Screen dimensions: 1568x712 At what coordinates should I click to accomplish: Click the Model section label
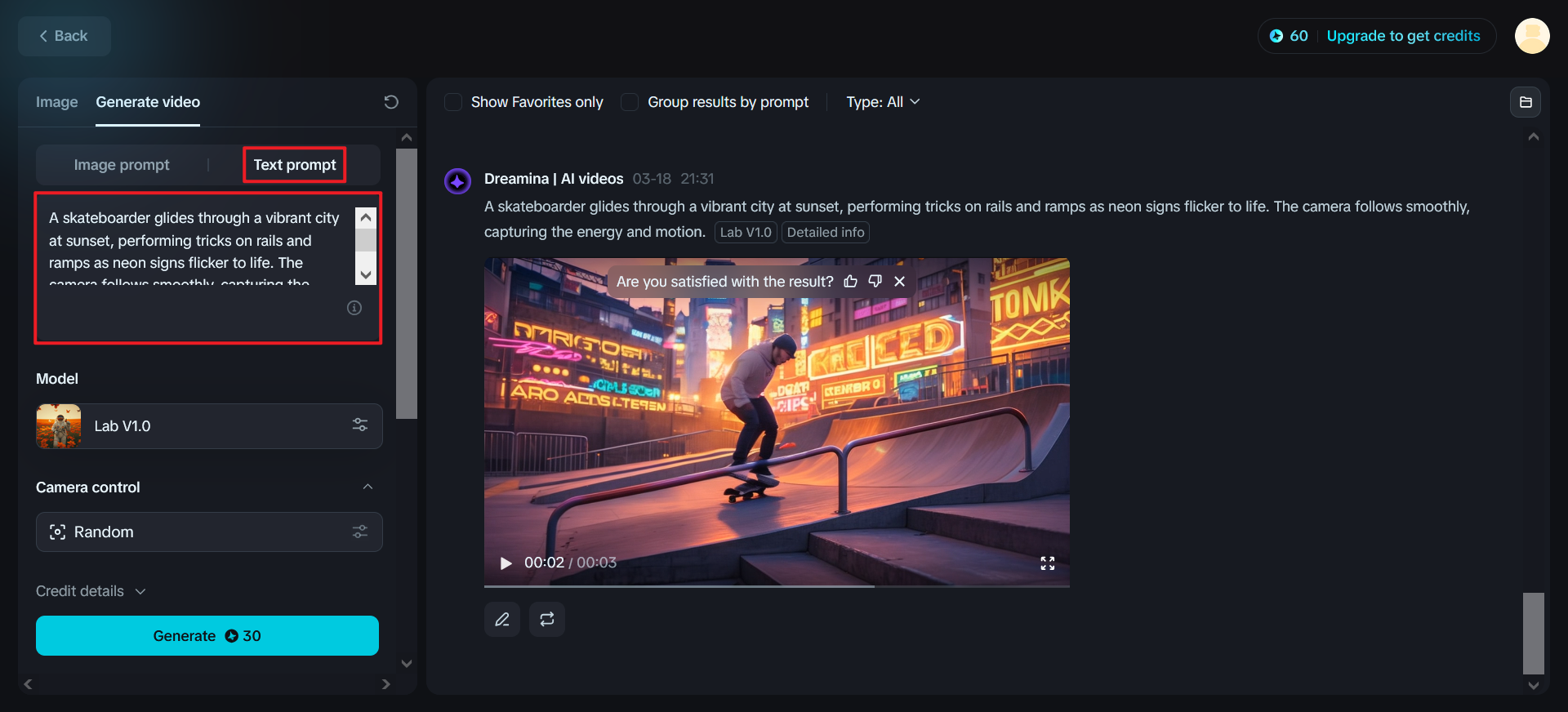57,379
